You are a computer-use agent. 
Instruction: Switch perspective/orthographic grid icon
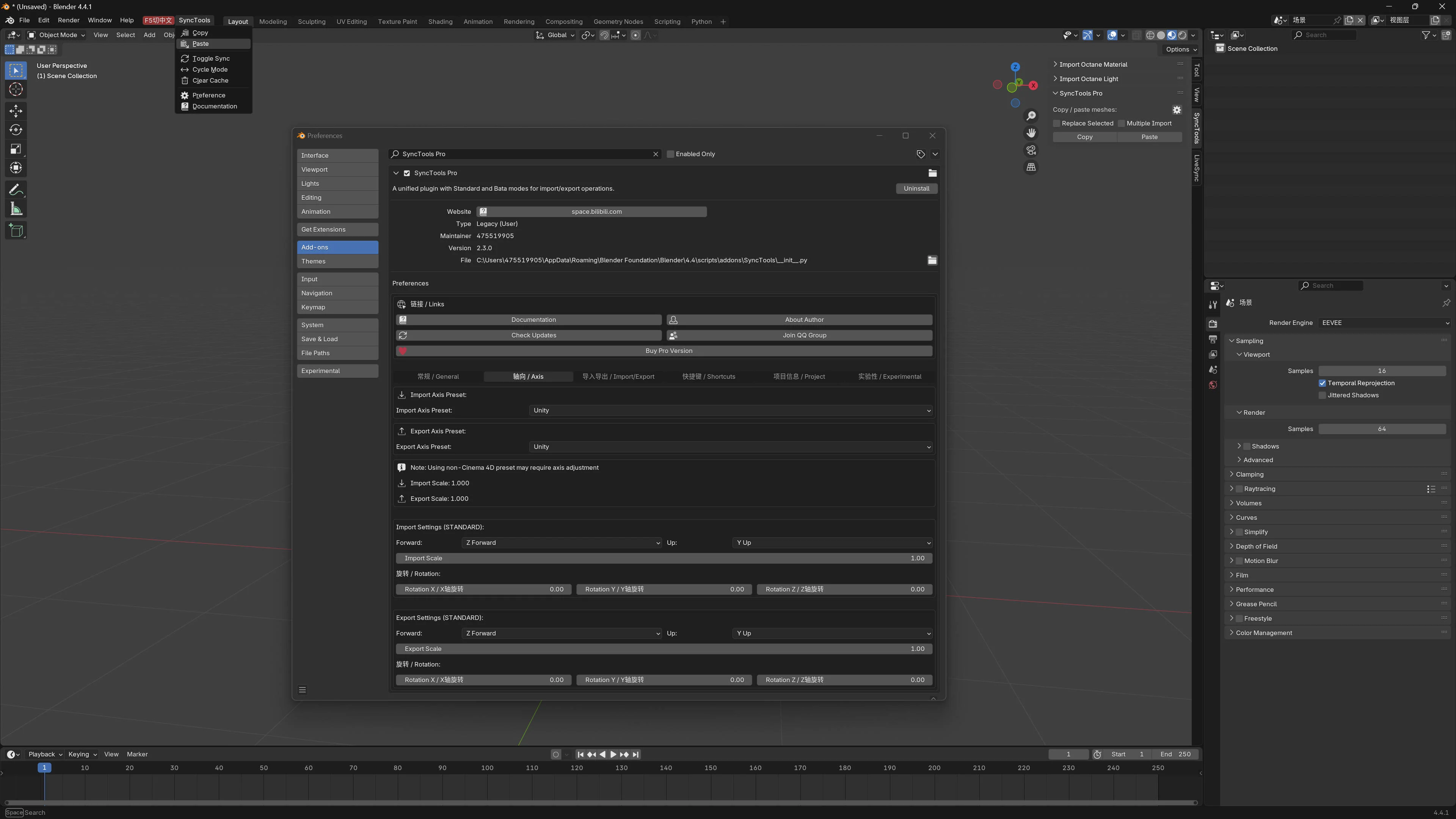pyautogui.click(x=1031, y=167)
